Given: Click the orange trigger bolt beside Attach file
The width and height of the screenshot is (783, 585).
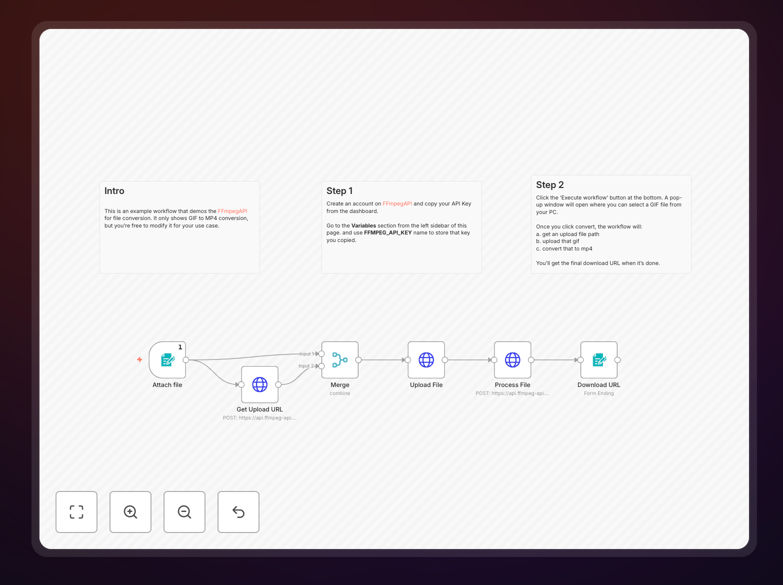Looking at the screenshot, I should 139,360.
